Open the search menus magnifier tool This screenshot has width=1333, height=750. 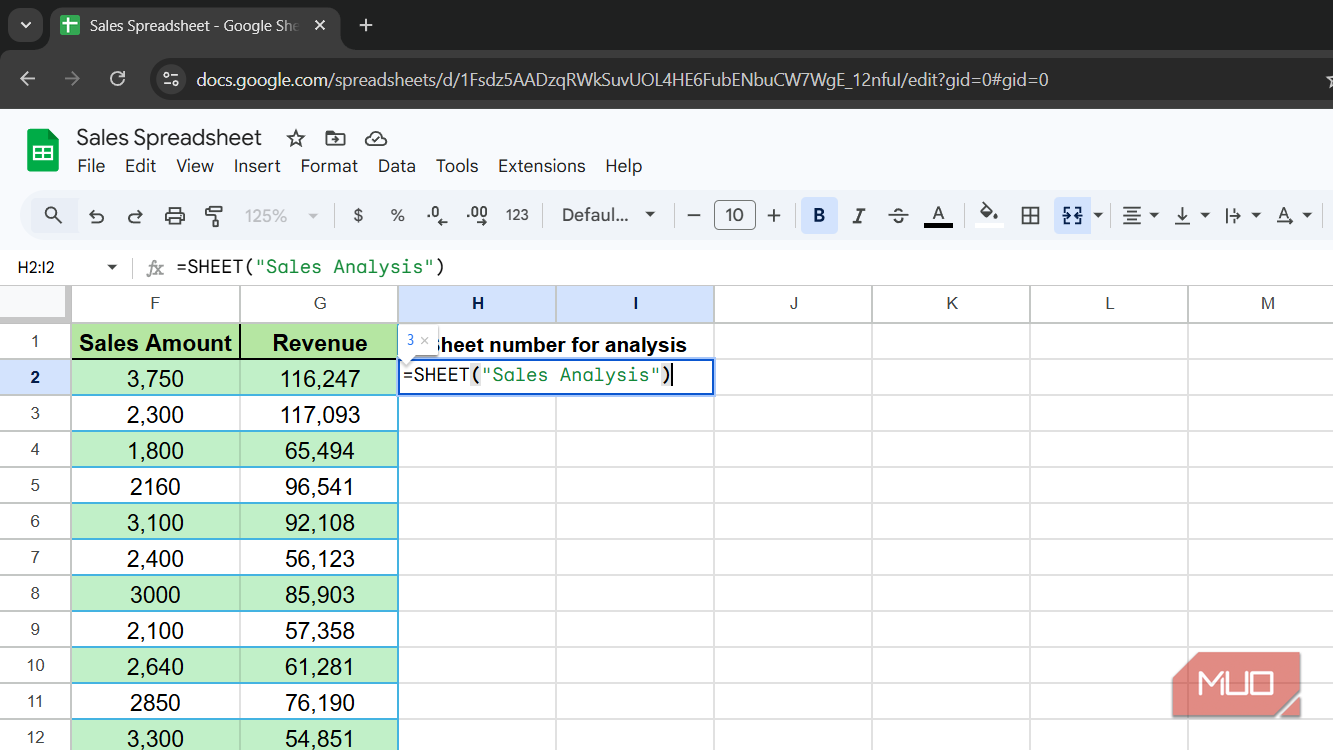click(x=54, y=215)
